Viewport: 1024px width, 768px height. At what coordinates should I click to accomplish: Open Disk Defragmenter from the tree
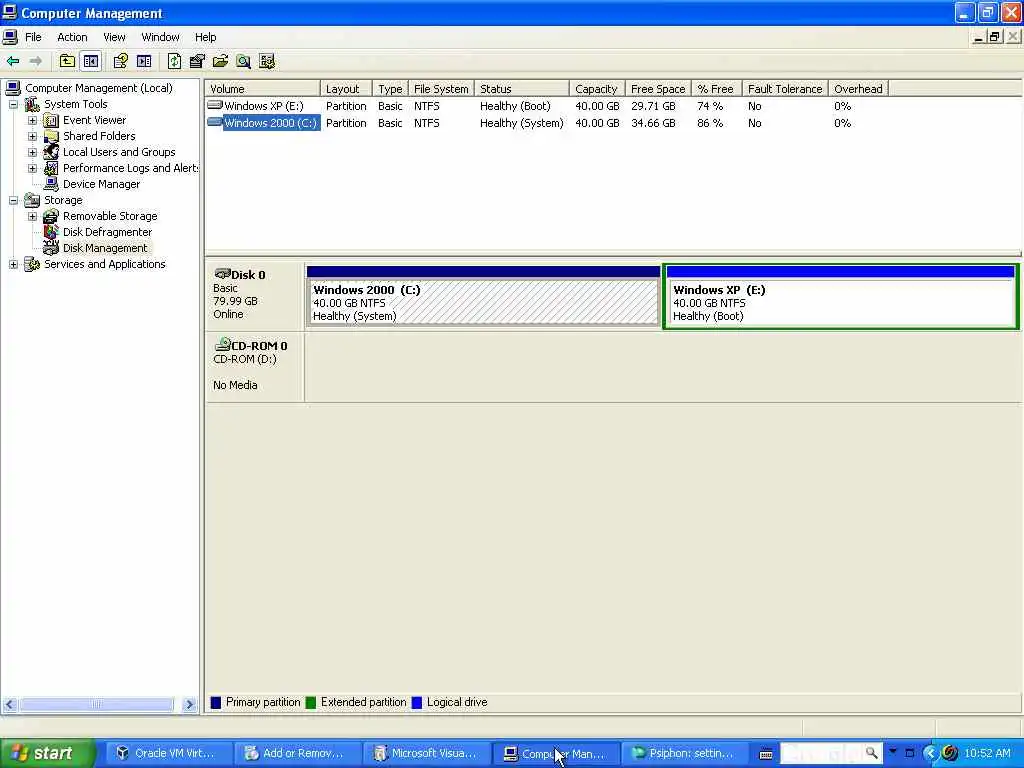pos(107,232)
